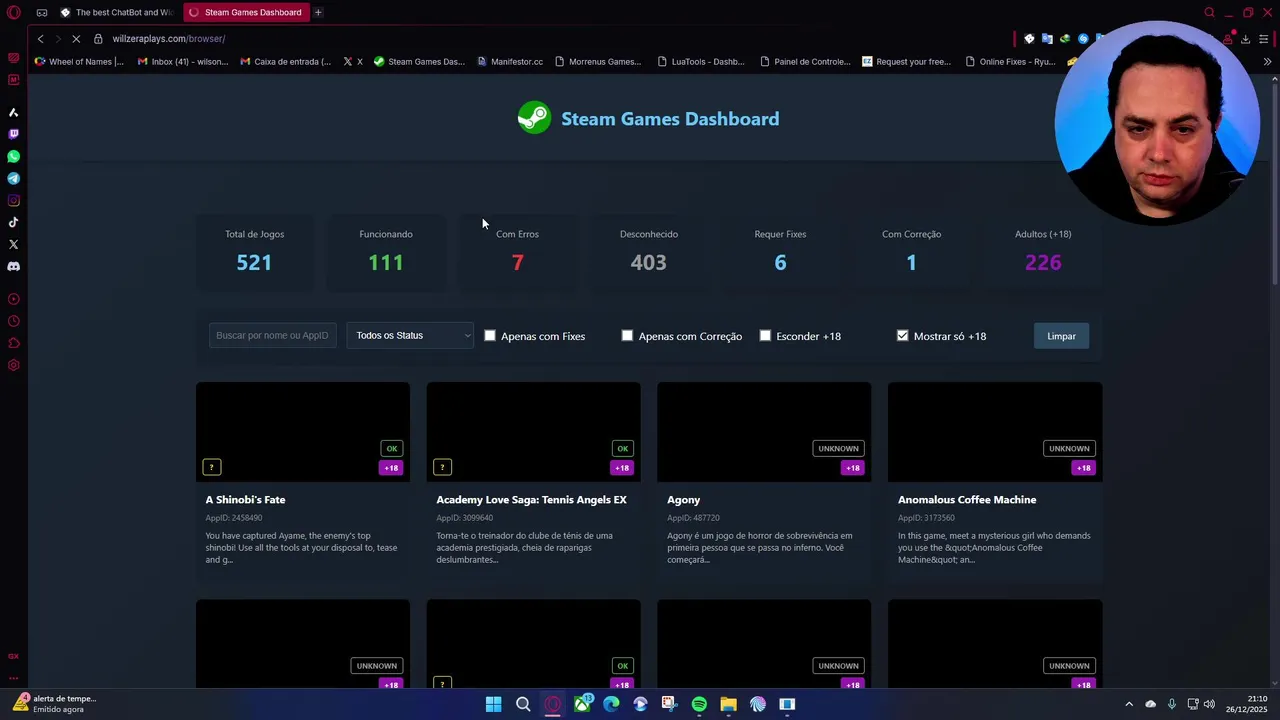Select the Steam Games Dashboard tab
The width and height of the screenshot is (1280, 720).
tap(245, 12)
